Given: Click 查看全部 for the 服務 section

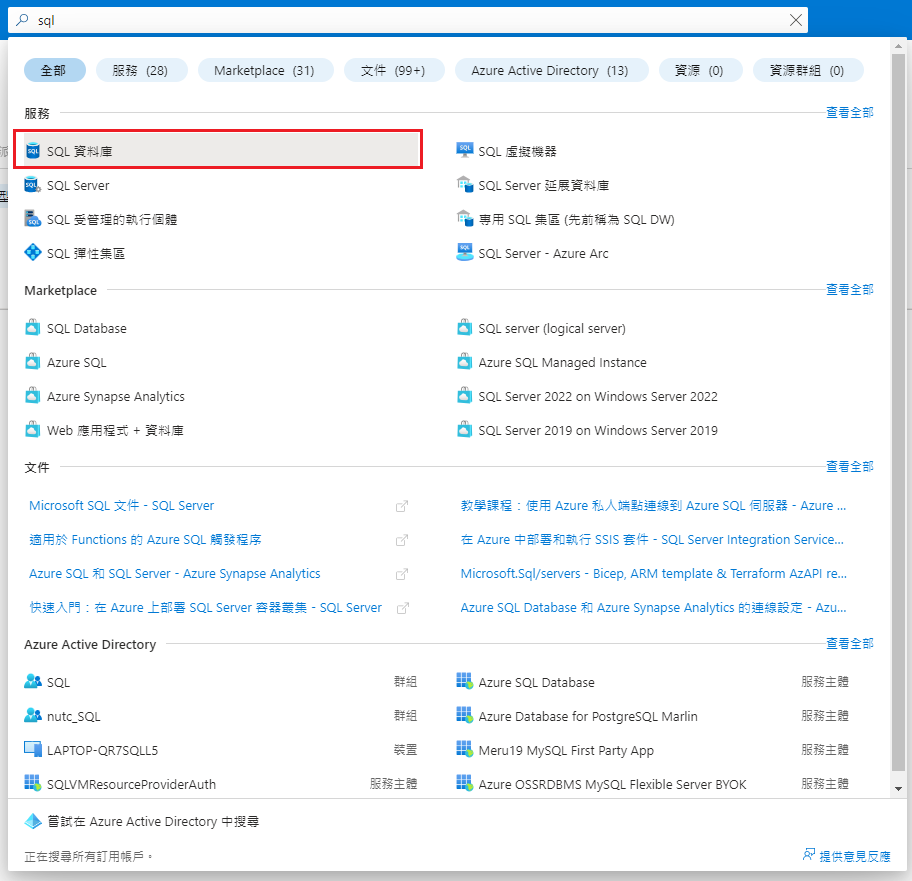Looking at the screenshot, I should pos(849,112).
